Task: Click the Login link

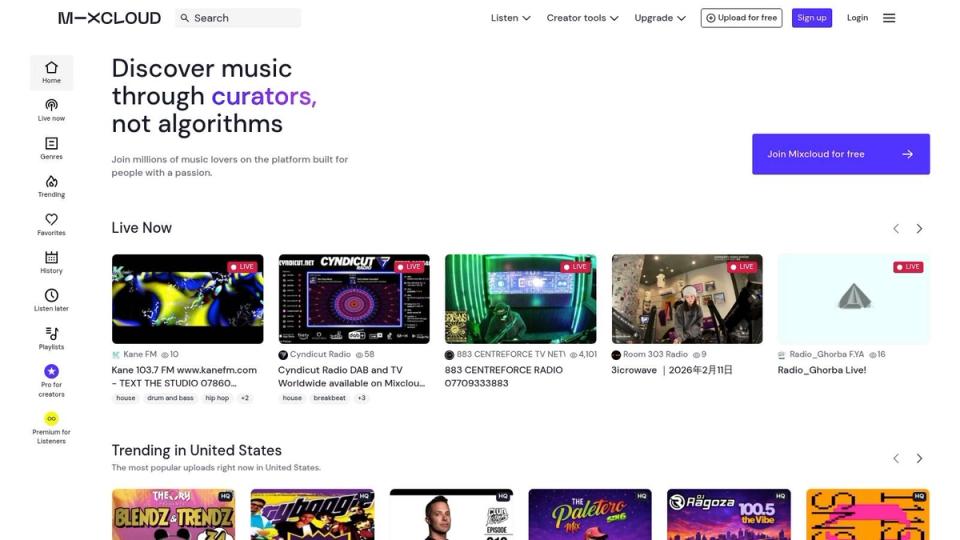Action: tap(857, 18)
